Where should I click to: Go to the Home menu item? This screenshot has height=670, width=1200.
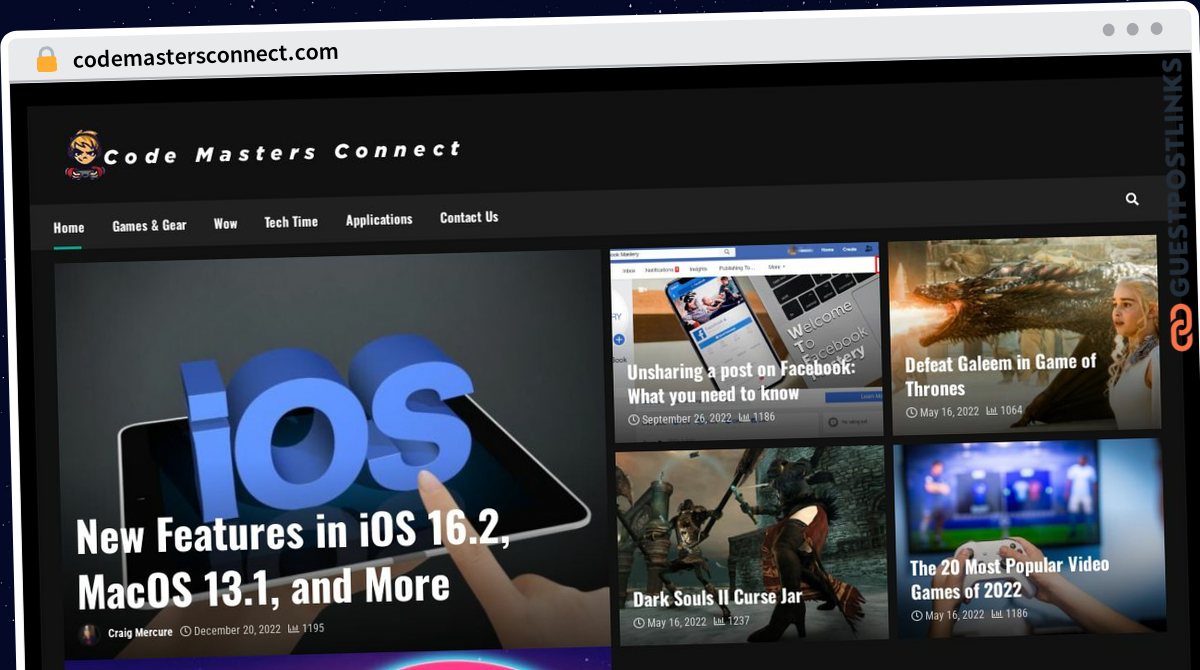tap(69, 228)
